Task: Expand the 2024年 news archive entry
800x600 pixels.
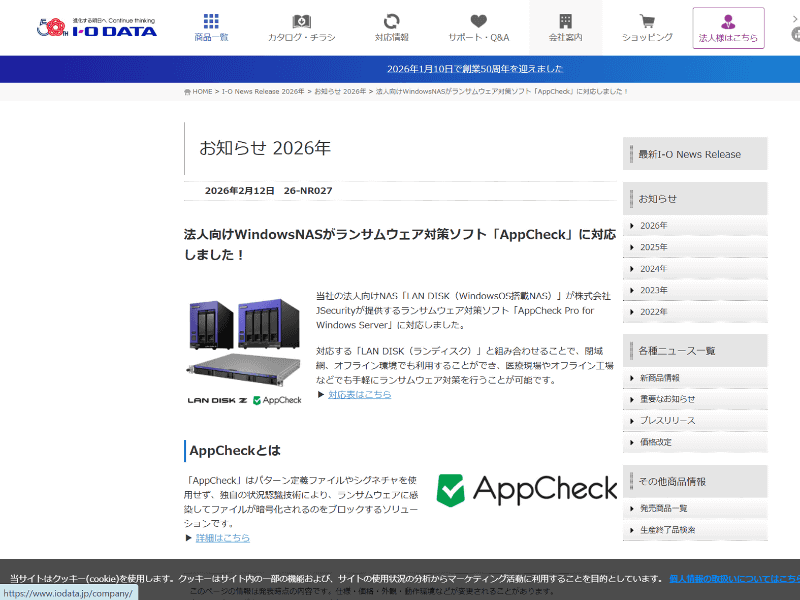Action: (x=695, y=268)
